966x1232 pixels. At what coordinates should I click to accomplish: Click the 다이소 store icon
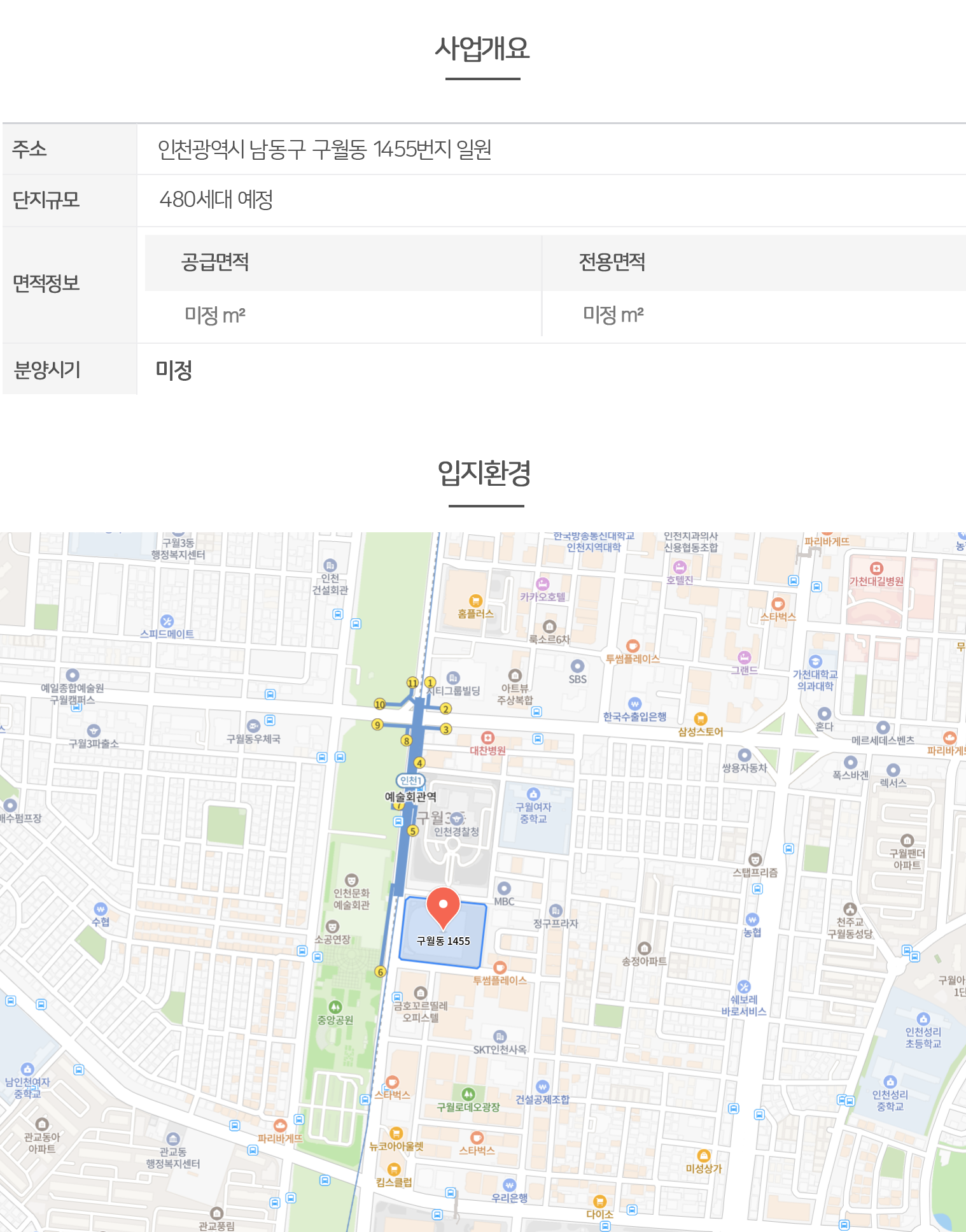[x=599, y=1201]
